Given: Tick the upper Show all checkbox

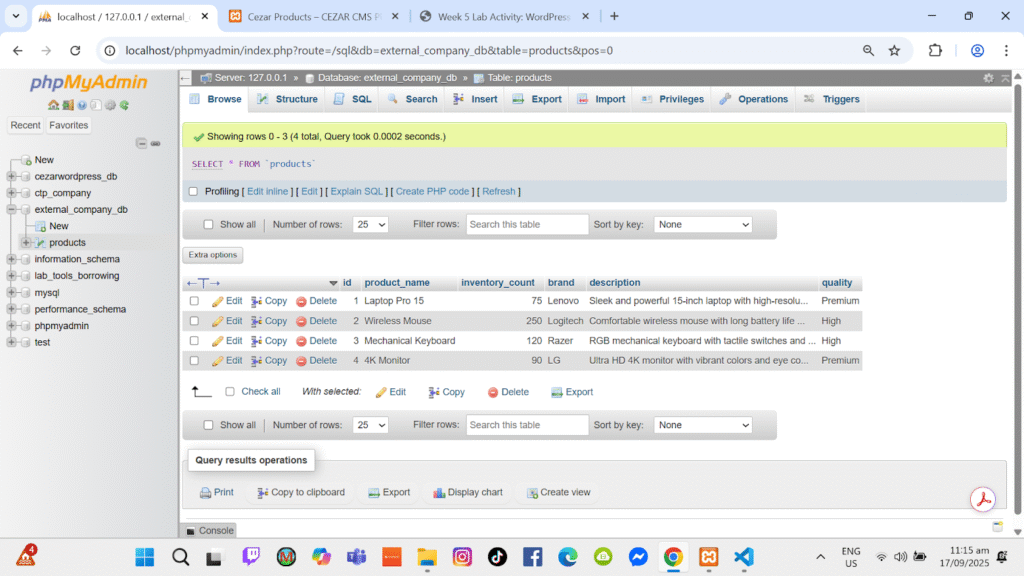Looking at the screenshot, I should tap(208, 225).
